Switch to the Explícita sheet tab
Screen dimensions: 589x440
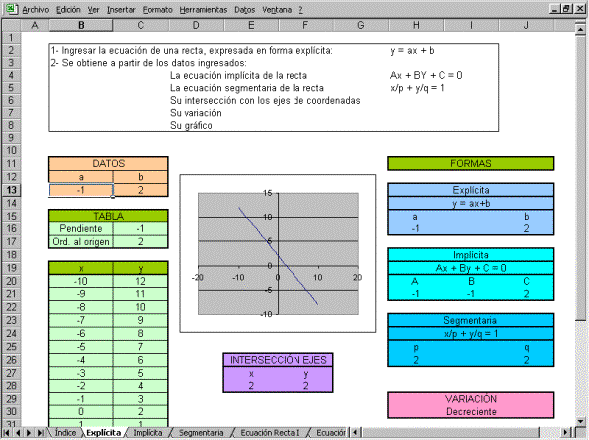coord(104,432)
